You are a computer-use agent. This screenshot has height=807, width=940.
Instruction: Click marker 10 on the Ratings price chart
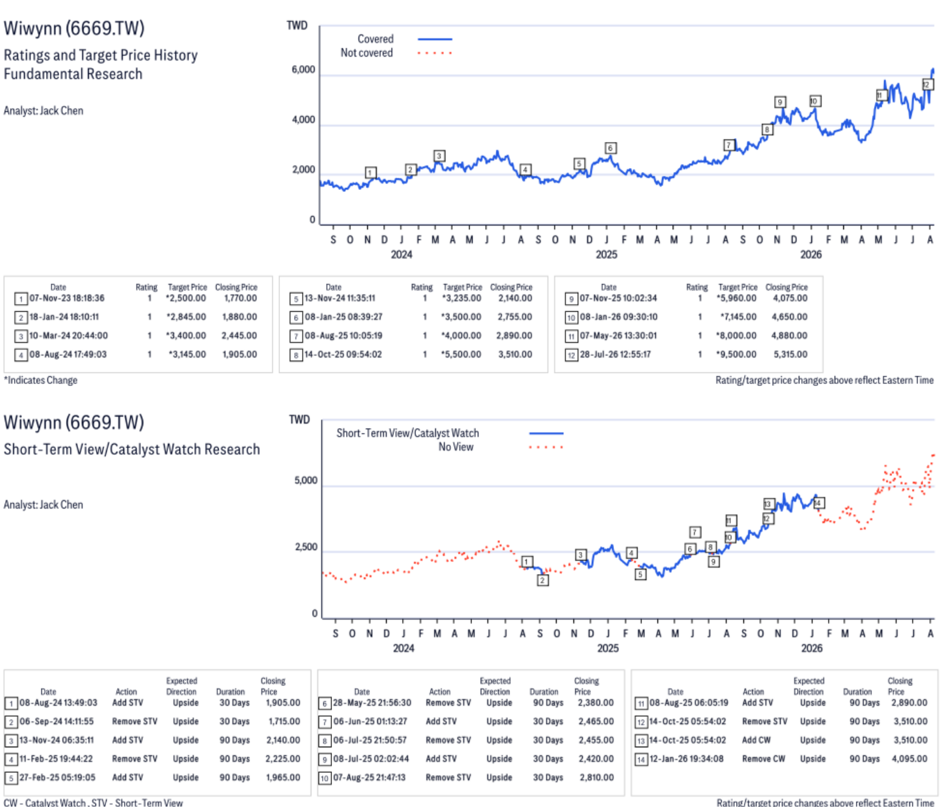coord(815,101)
